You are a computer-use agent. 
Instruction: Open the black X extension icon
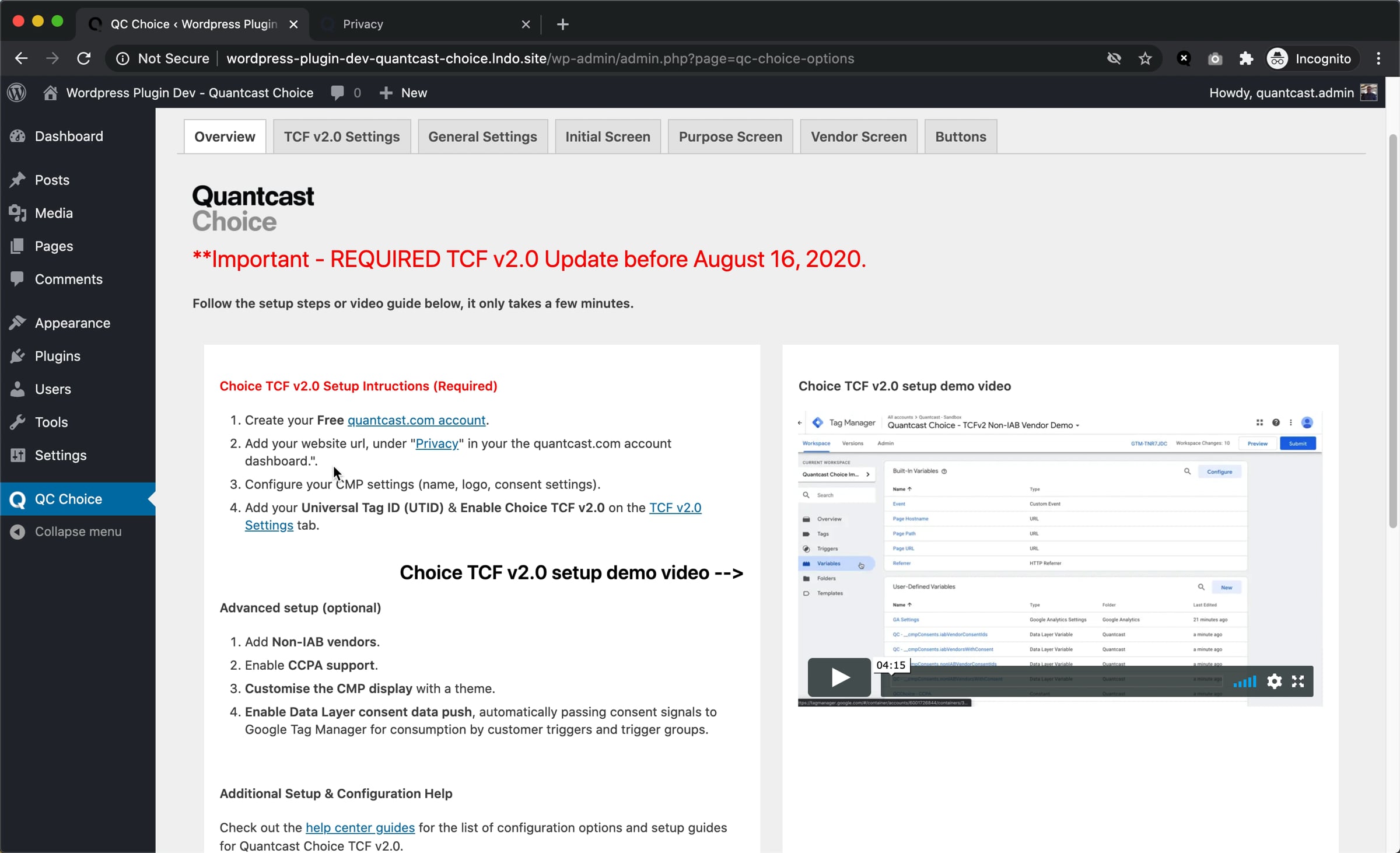pos(1184,58)
